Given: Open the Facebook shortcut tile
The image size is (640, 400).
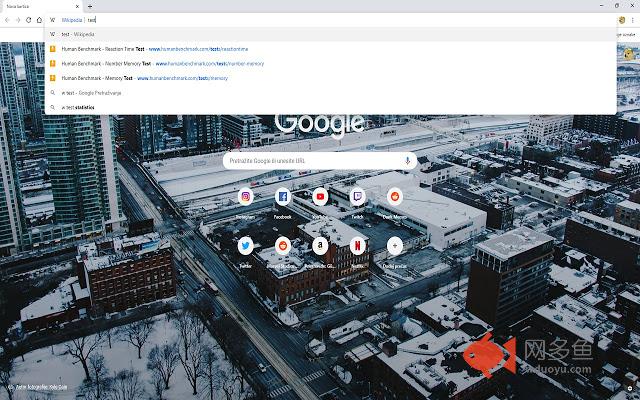Looking at the screenshot, I should (x=283, y=197).
